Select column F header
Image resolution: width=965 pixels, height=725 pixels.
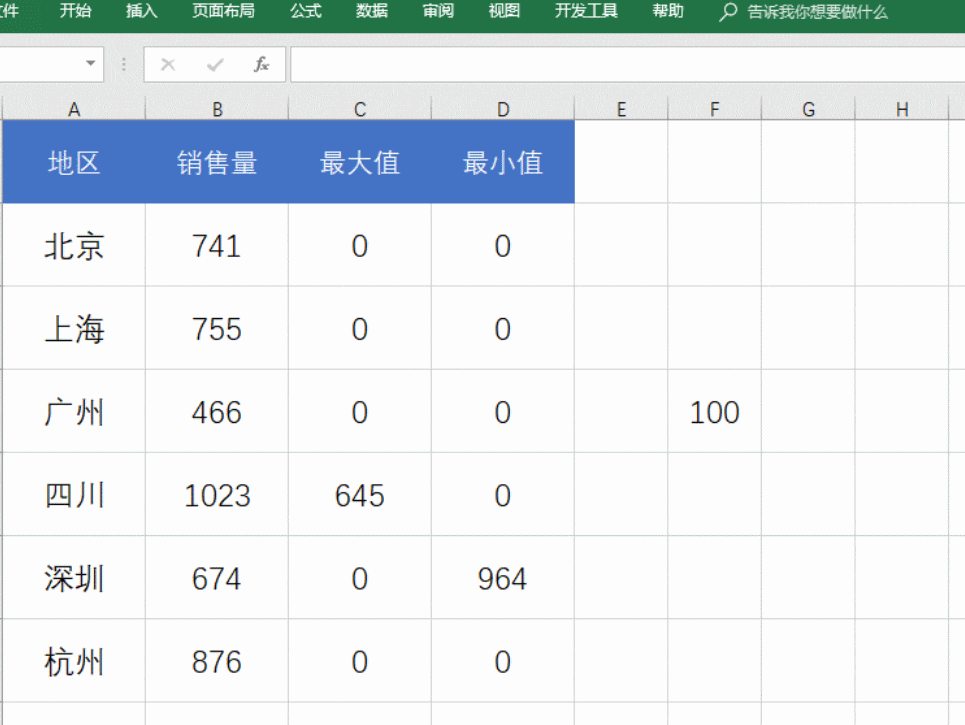click(715, 109)
